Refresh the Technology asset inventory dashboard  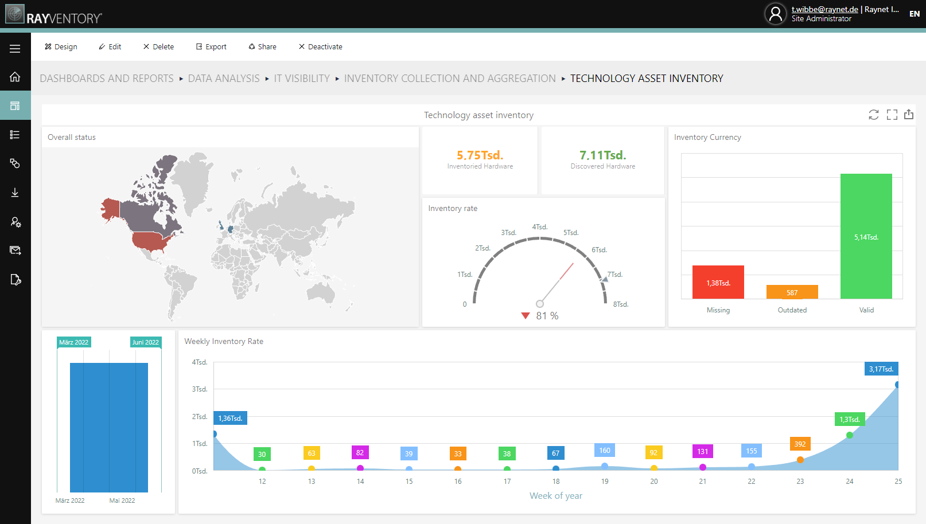coord(873,115)
